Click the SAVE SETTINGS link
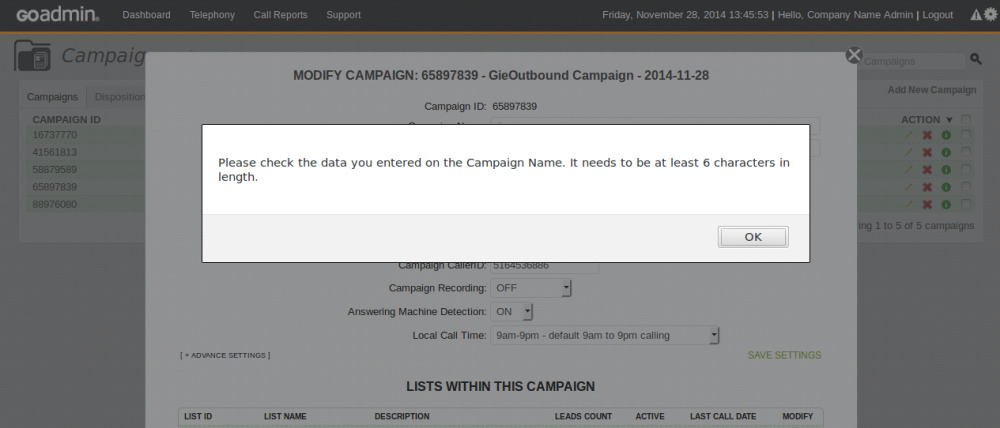 coord(784,355)
